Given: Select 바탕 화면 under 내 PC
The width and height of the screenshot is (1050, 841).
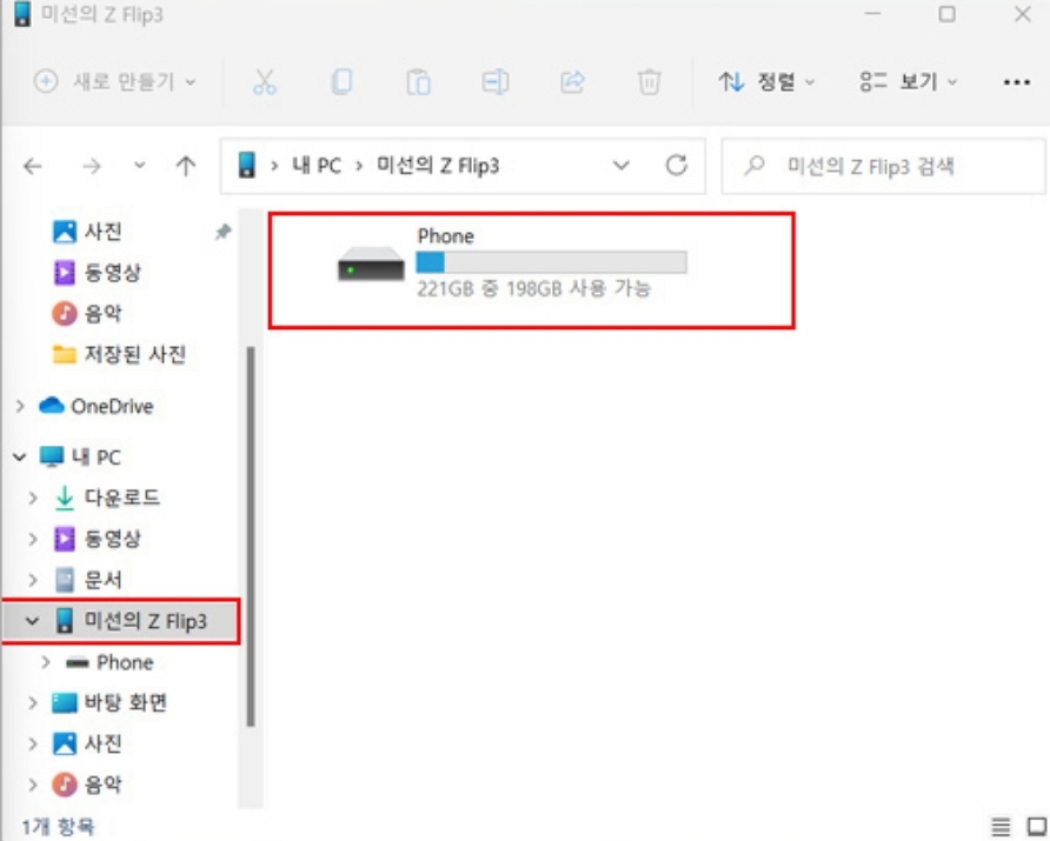Looking at the screenshot, I should point(109,703).
